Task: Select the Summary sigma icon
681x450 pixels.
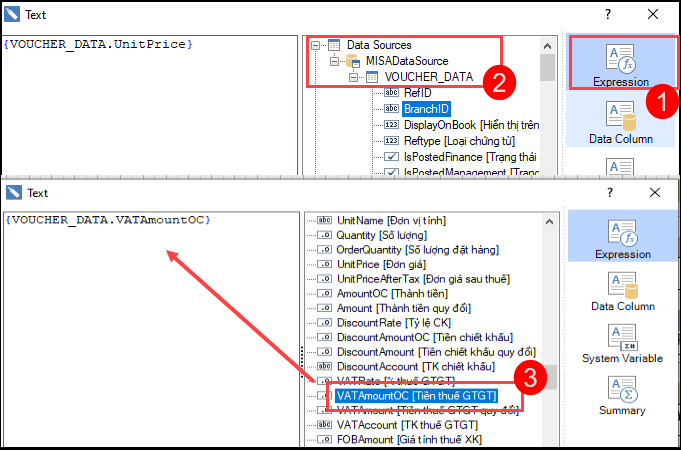Action: pos(620,394)
